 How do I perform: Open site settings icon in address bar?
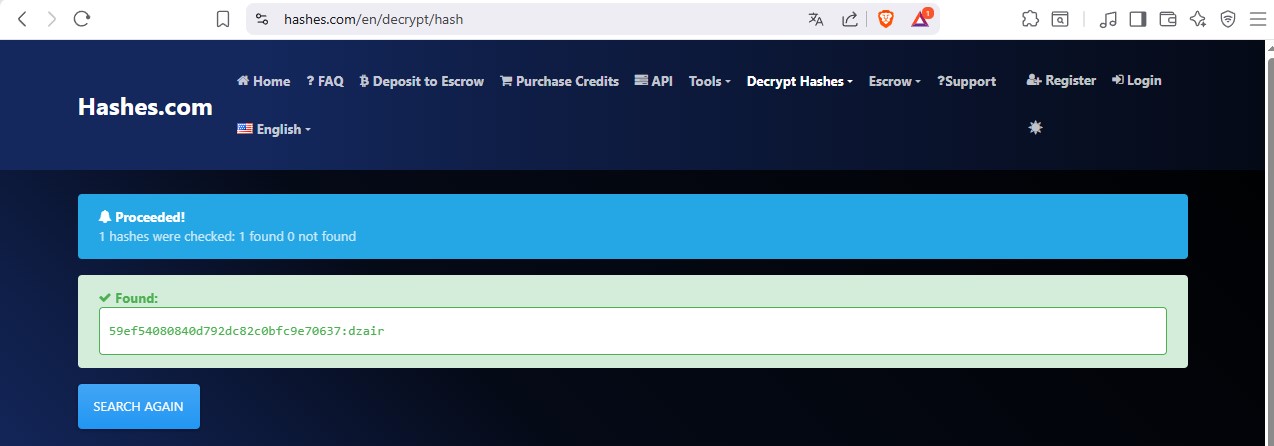point(262,19)
